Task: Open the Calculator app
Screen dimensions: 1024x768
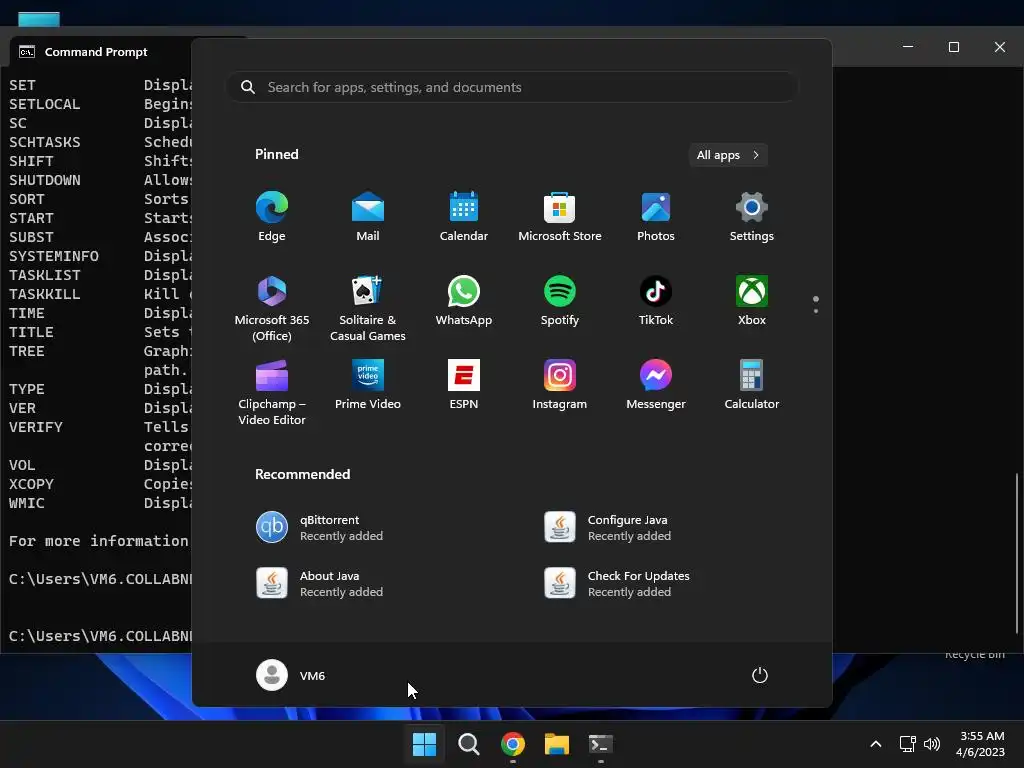Action: tap(752, 385)
